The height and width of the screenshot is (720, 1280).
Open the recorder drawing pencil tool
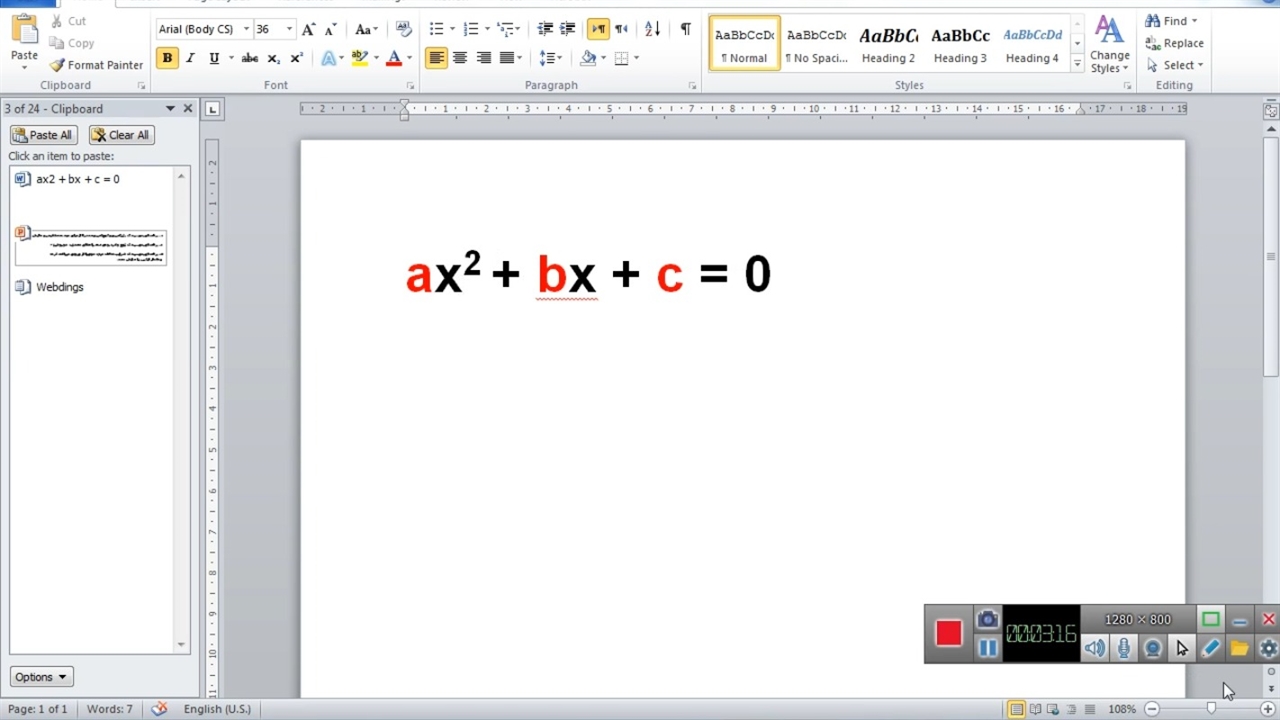click(1210, 648)
